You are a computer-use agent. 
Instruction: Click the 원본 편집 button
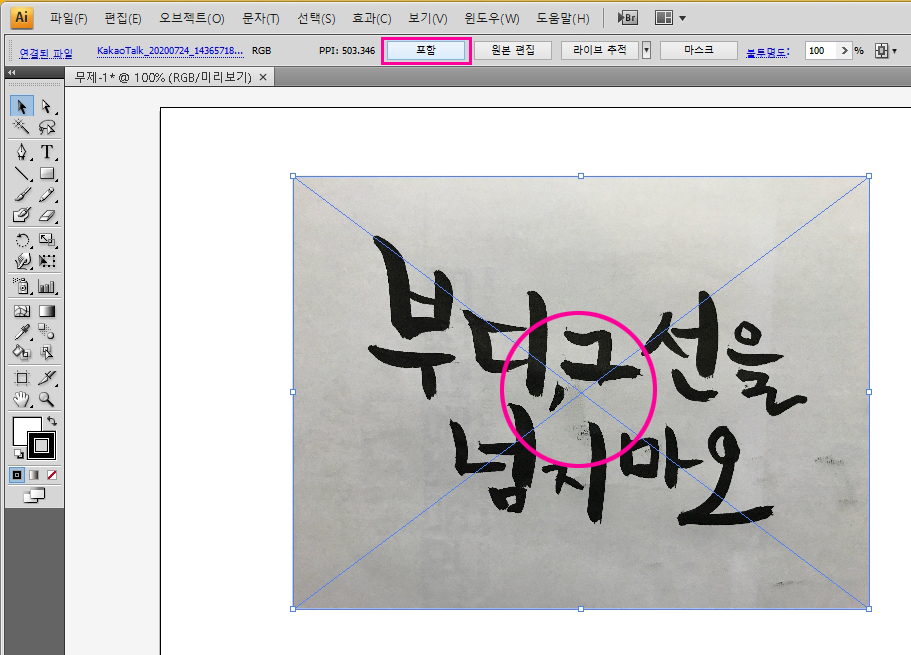(x=512, y=51)
